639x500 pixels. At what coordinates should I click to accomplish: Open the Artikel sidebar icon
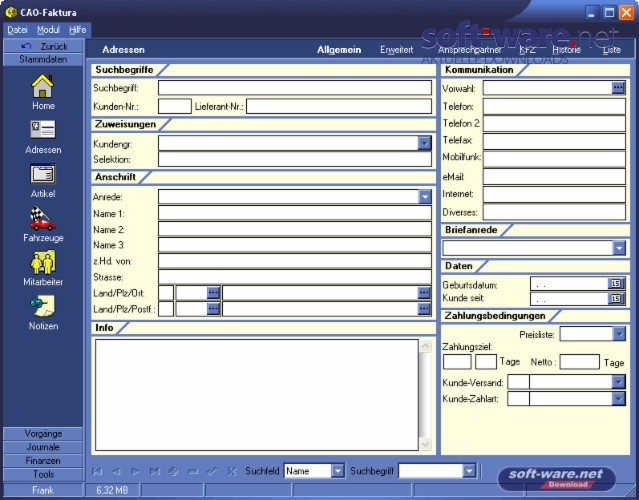(43, 174)
